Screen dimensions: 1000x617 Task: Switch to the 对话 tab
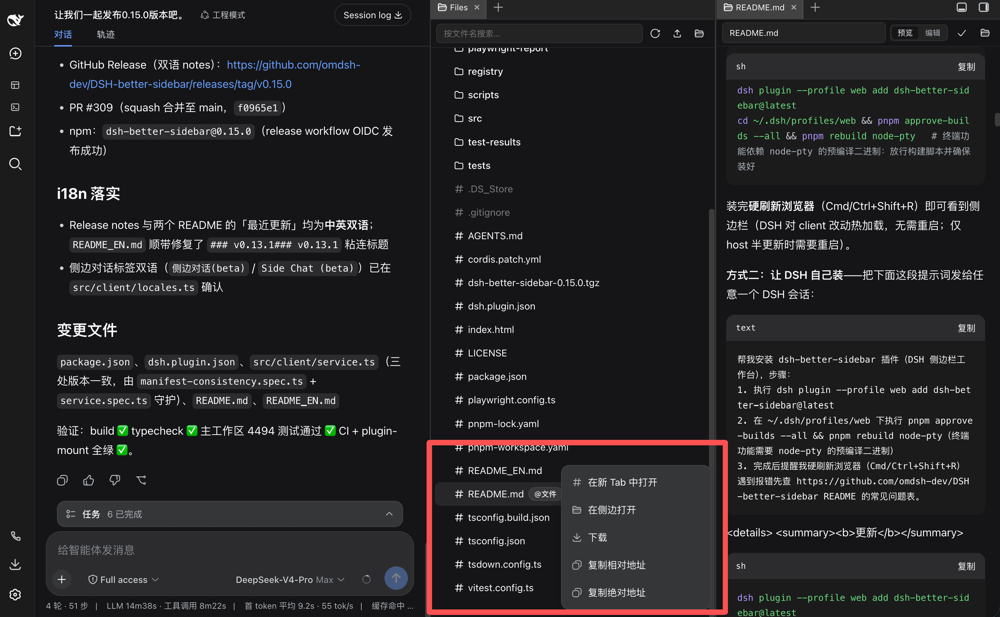point(62,34)
